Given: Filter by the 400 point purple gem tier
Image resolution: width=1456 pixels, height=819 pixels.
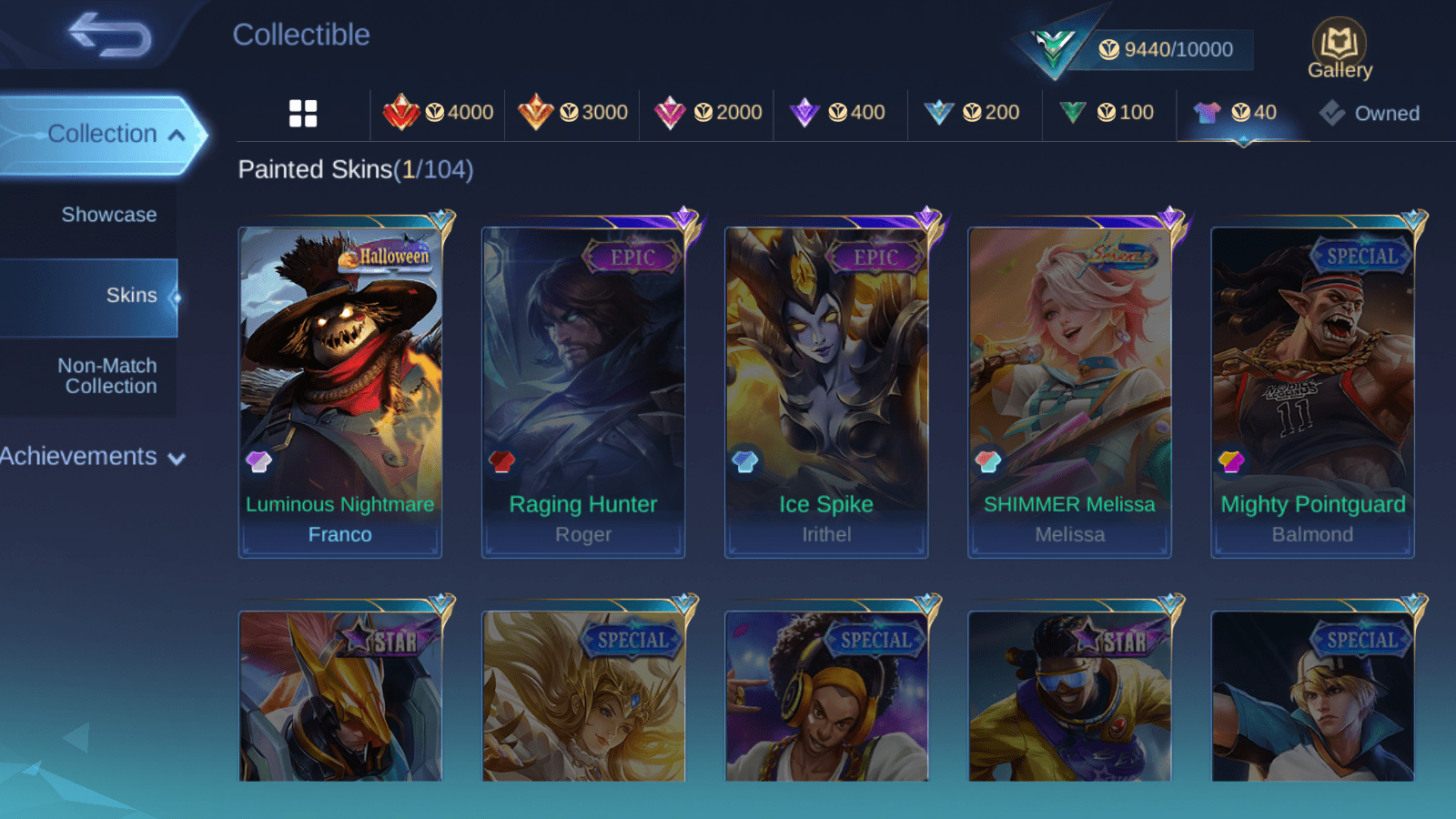Looking at the screenshot, I should (x=837, y=113).
